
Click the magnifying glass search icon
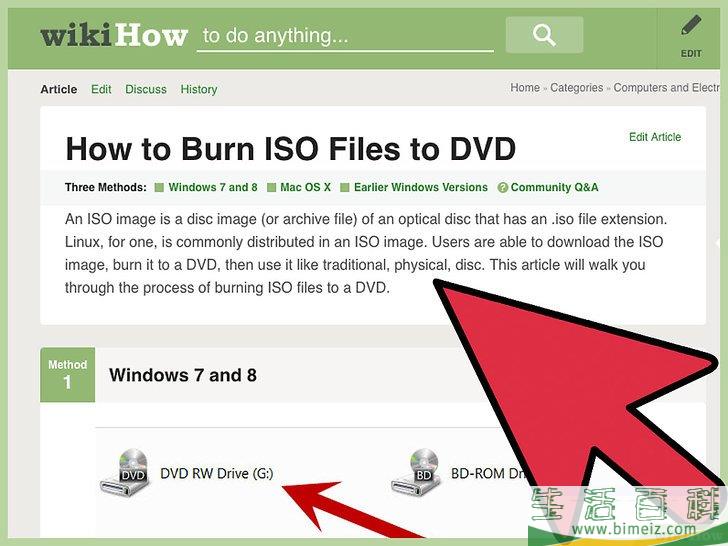pos(544,35)
